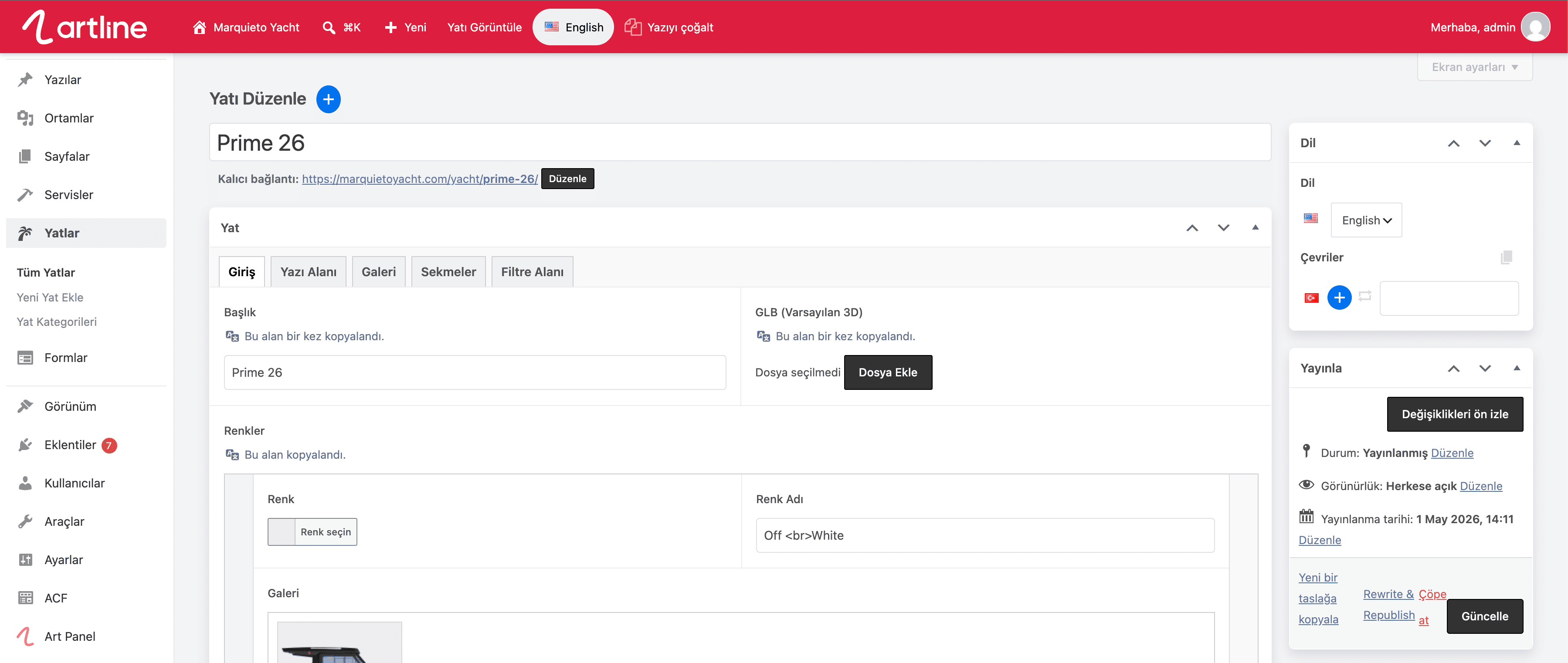Switch to the Sekmeler tab
The width and height of the screenshot is (1568, 663).
coord(448,272)
